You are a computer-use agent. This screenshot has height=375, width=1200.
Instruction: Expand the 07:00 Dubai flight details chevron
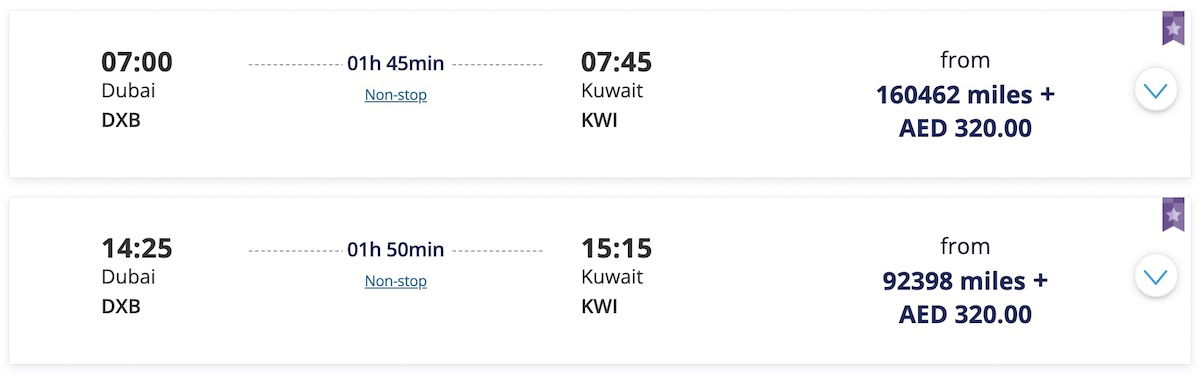click(1156, 91)
